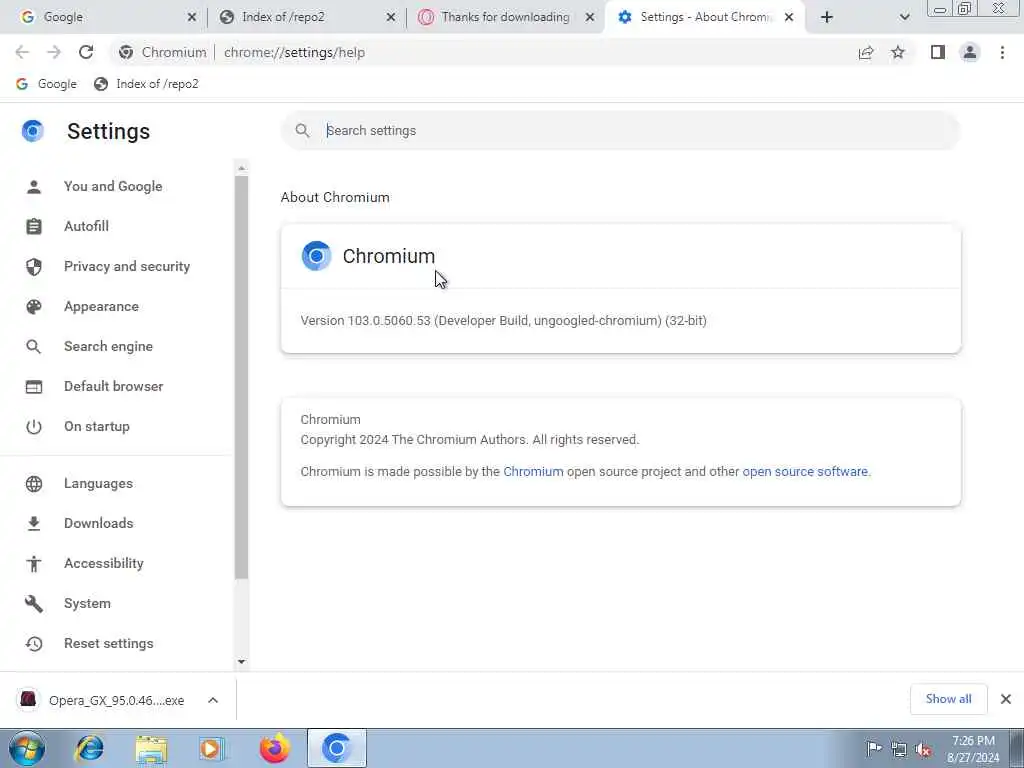Click the Chromium taskbar button

(x=337, y=748)
